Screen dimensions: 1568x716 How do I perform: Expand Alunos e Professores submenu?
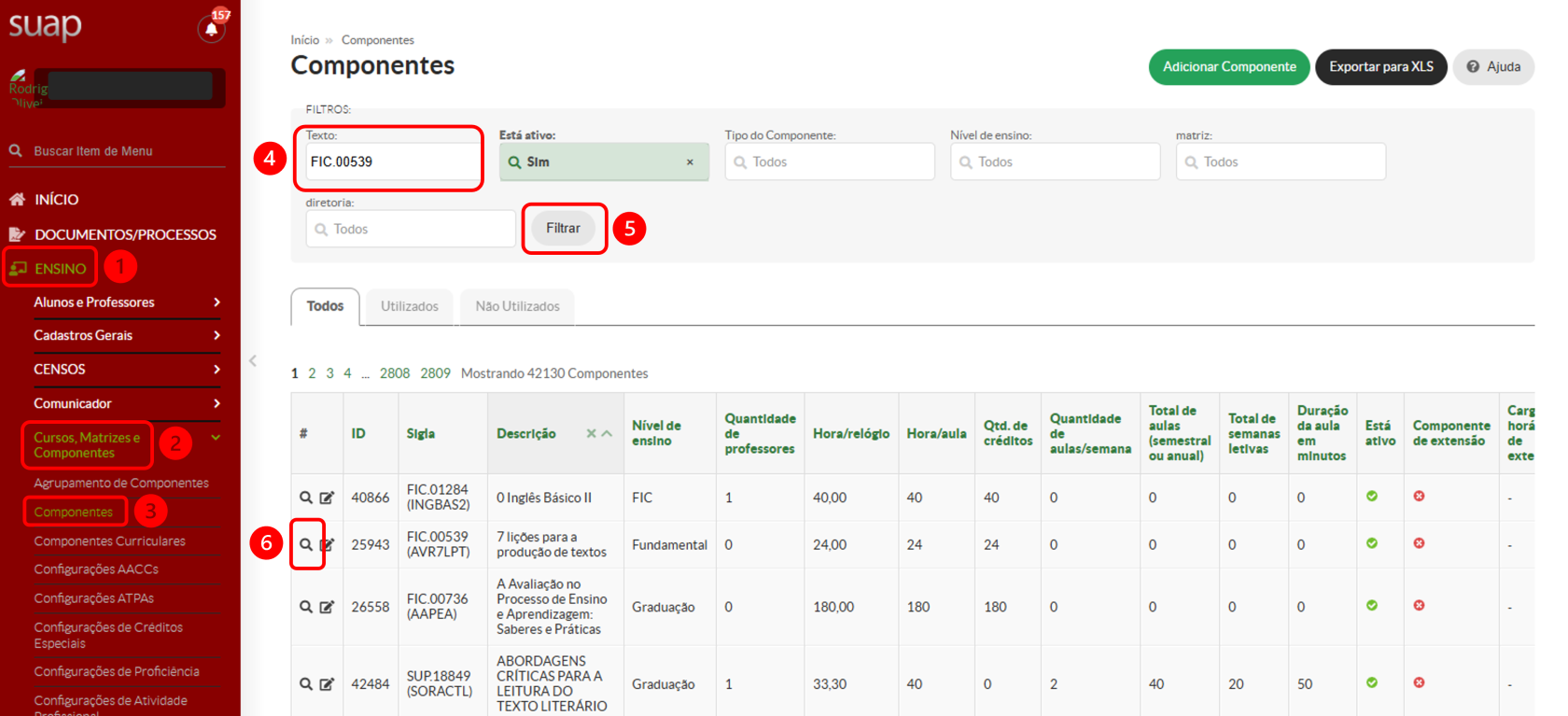[127, 302]
